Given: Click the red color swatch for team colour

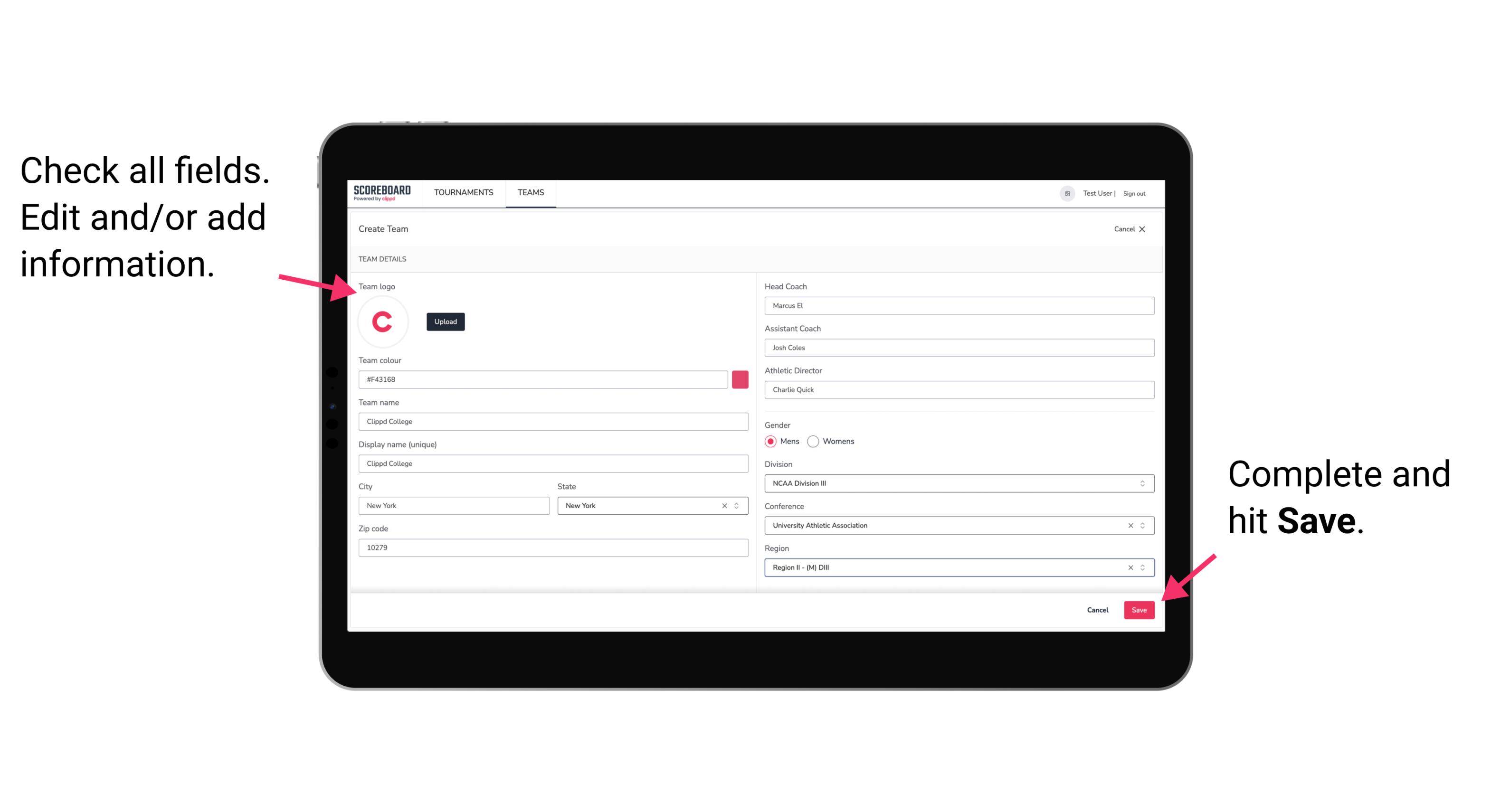Looking at the screenshot, I should 740,379.
